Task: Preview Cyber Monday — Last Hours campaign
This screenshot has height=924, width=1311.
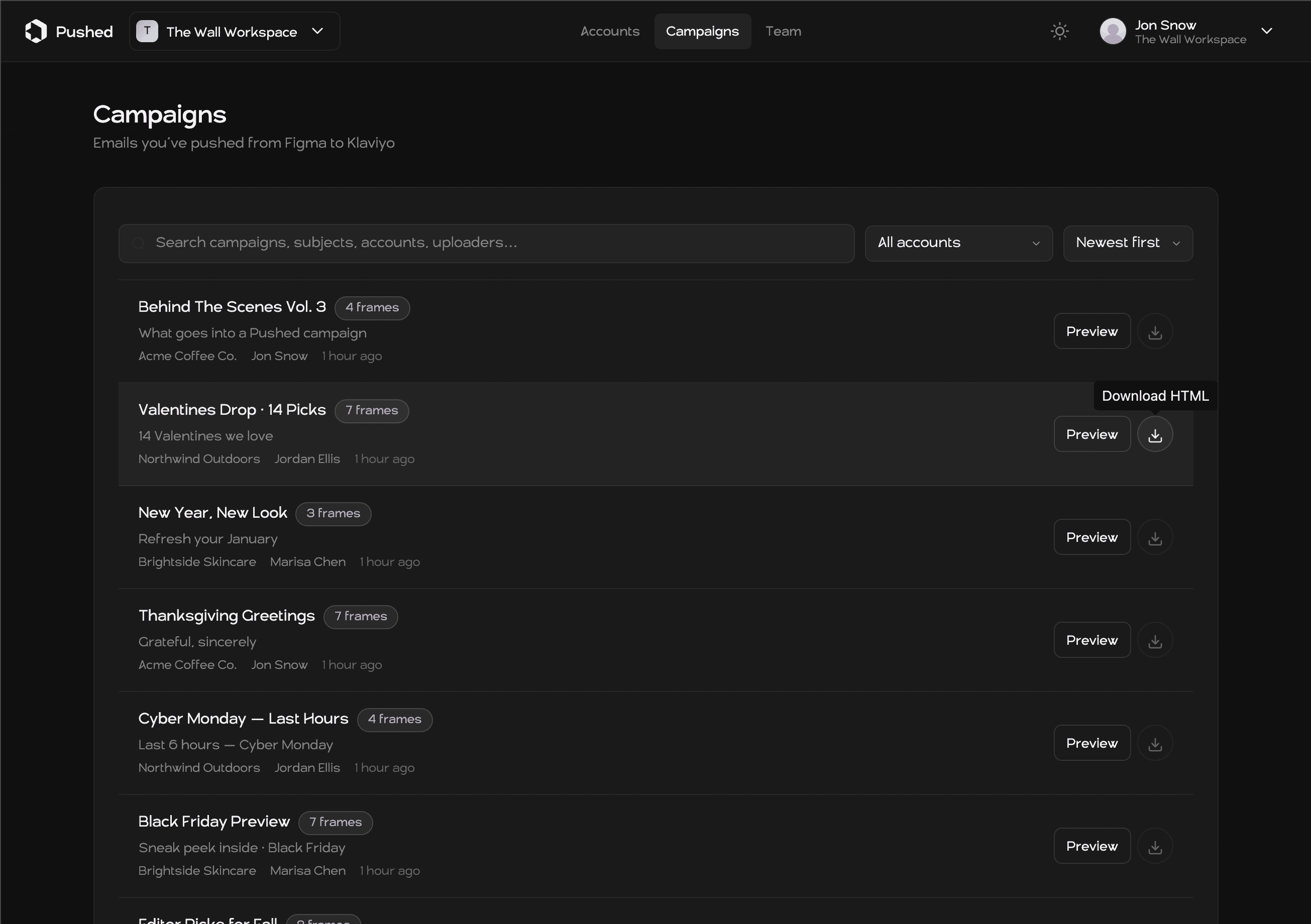Action: coord(1091,743)
